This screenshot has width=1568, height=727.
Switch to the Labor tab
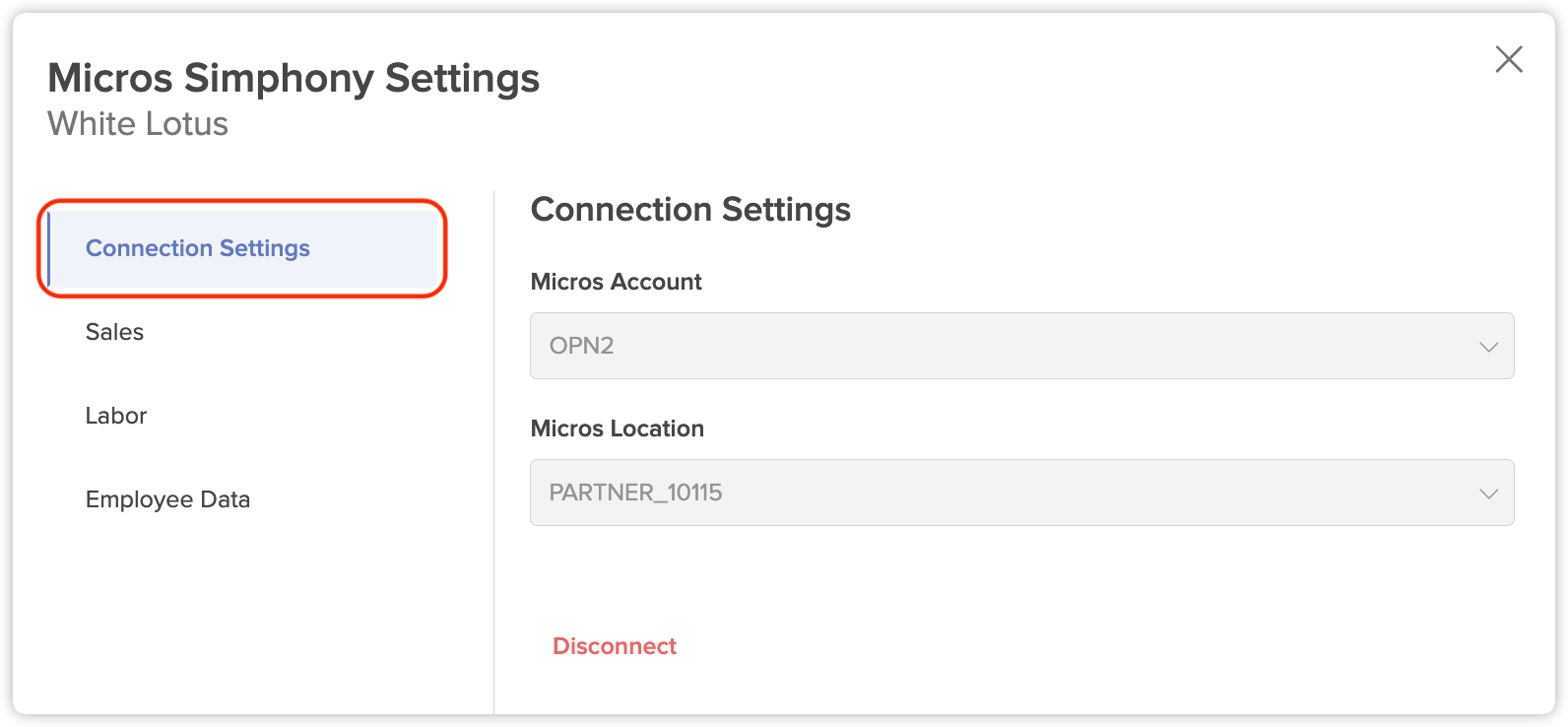115,416
